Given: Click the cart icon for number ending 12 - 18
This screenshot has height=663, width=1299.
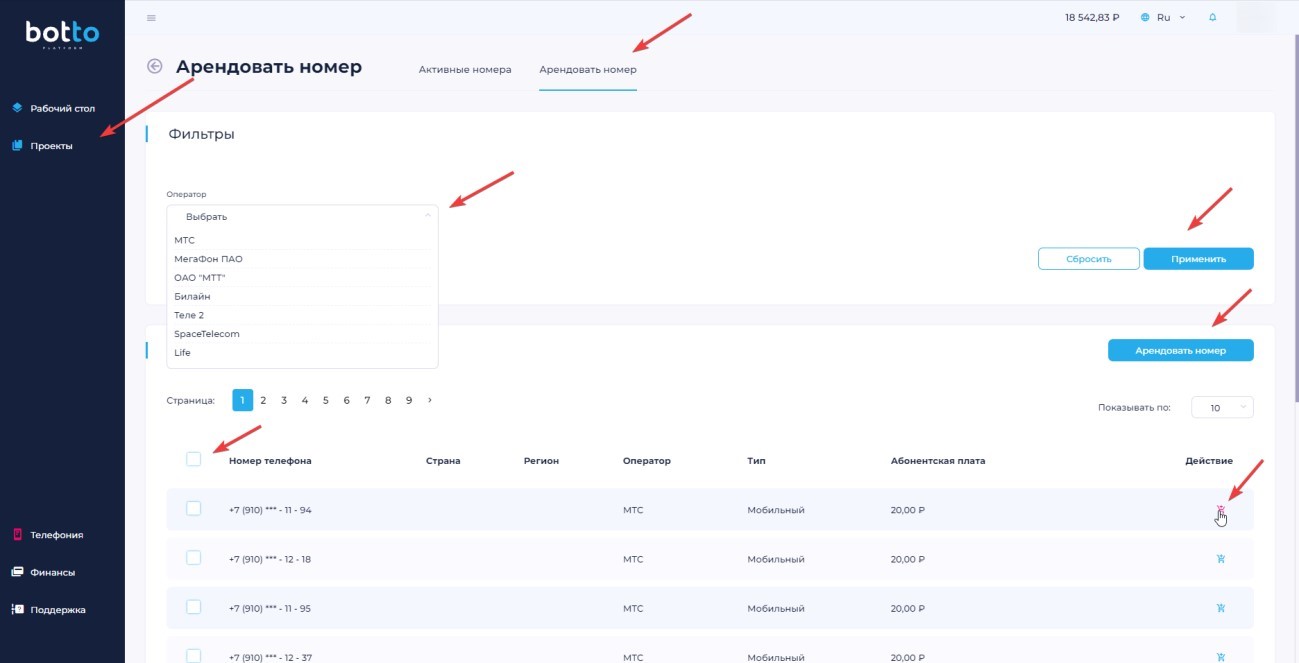Looking at the screenshot, I should click(1221, 558).
